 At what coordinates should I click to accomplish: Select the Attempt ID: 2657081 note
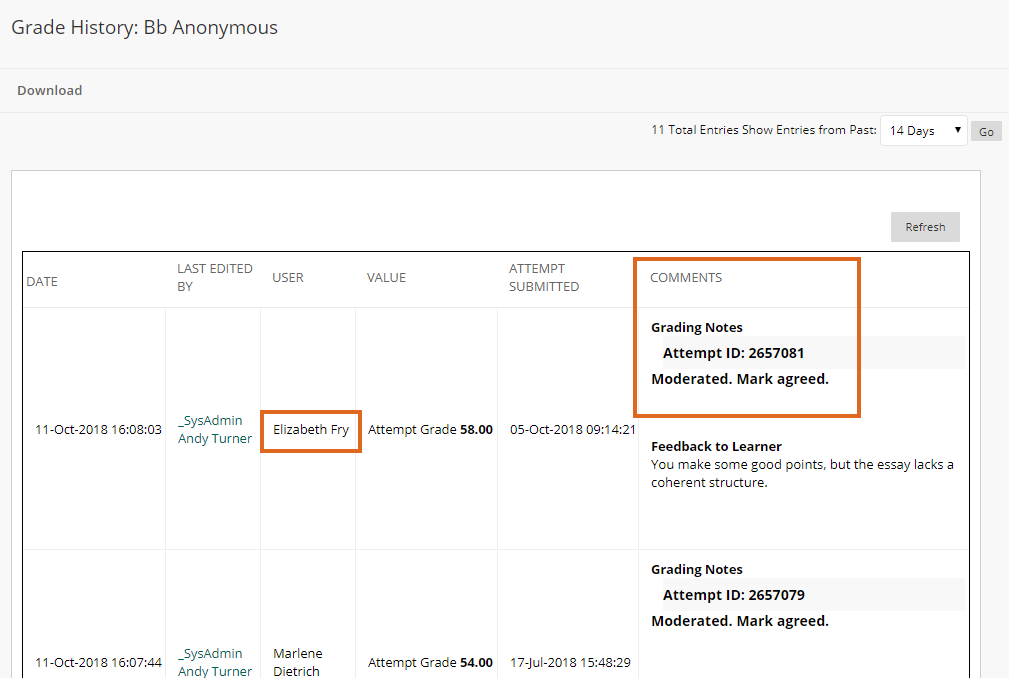[x=733, y=353]
